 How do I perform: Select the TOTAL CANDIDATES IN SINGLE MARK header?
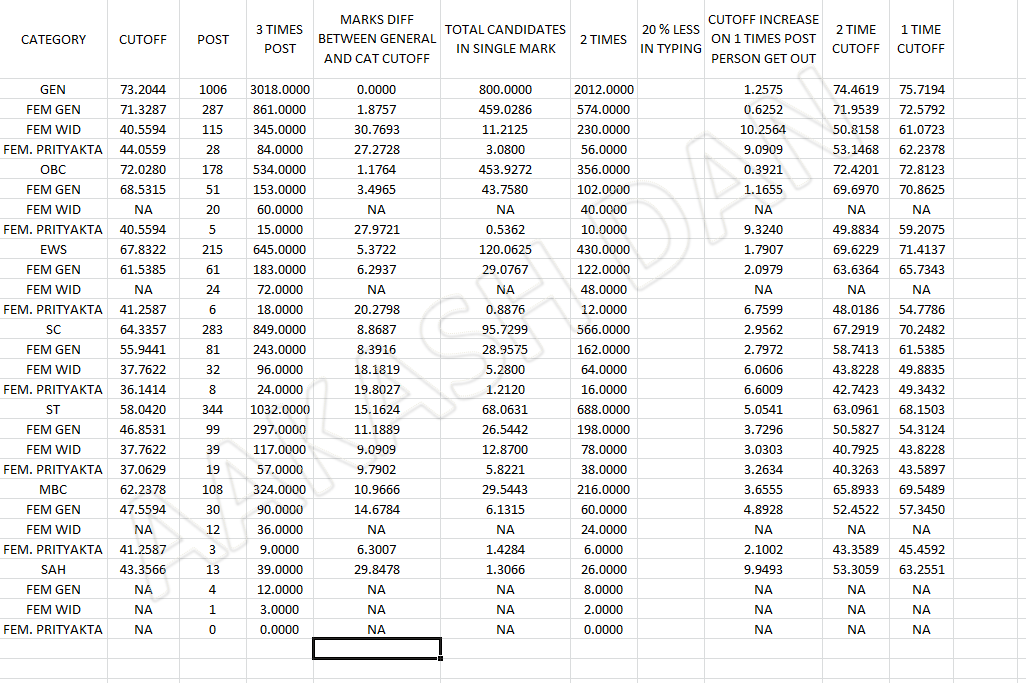coord(505,39)
